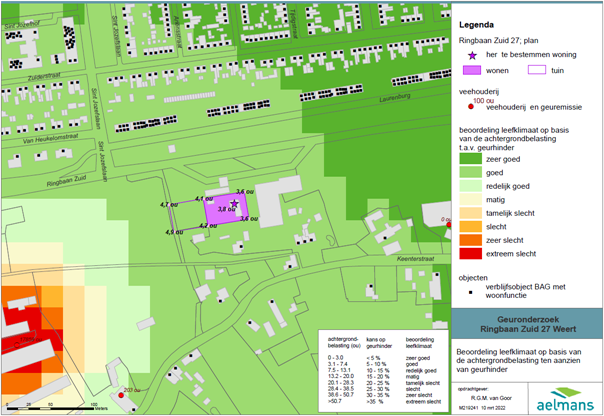Click the '4,2 ou' value label
This screenshot has height=416, width=604.
tap(208, 225)
